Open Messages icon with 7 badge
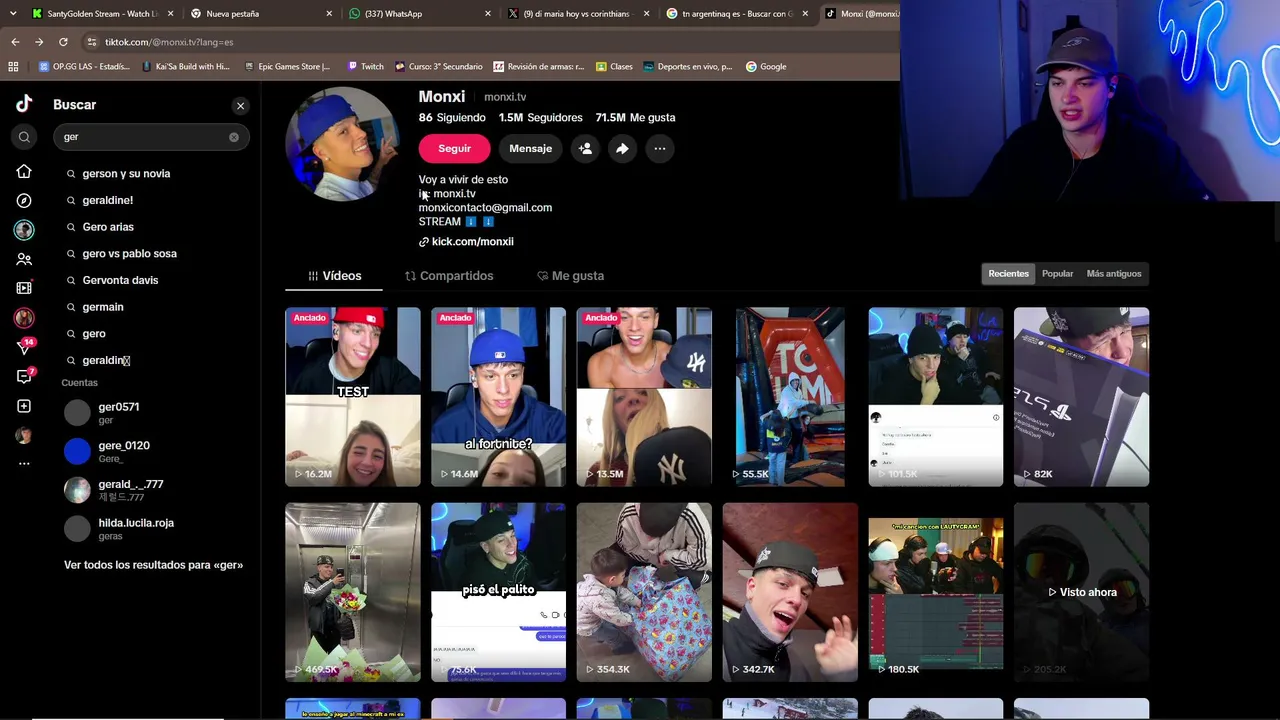 (x=25, y=376)
